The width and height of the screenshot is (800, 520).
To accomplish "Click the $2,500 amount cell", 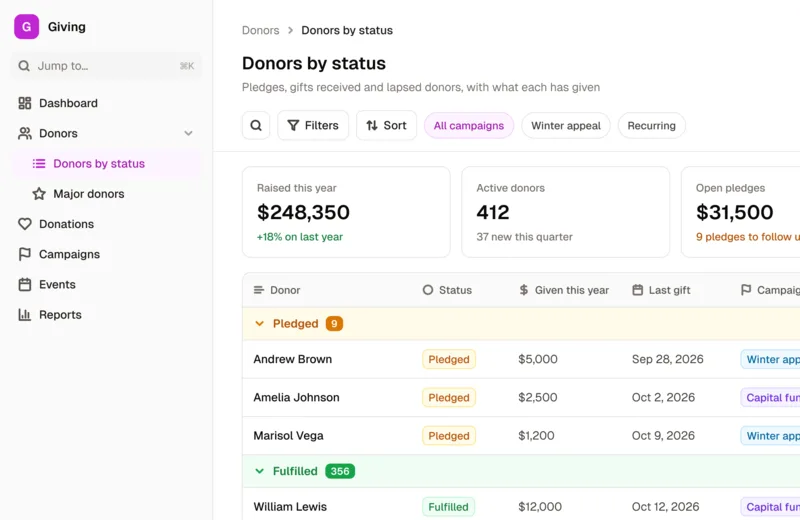I will coord(538,398).
